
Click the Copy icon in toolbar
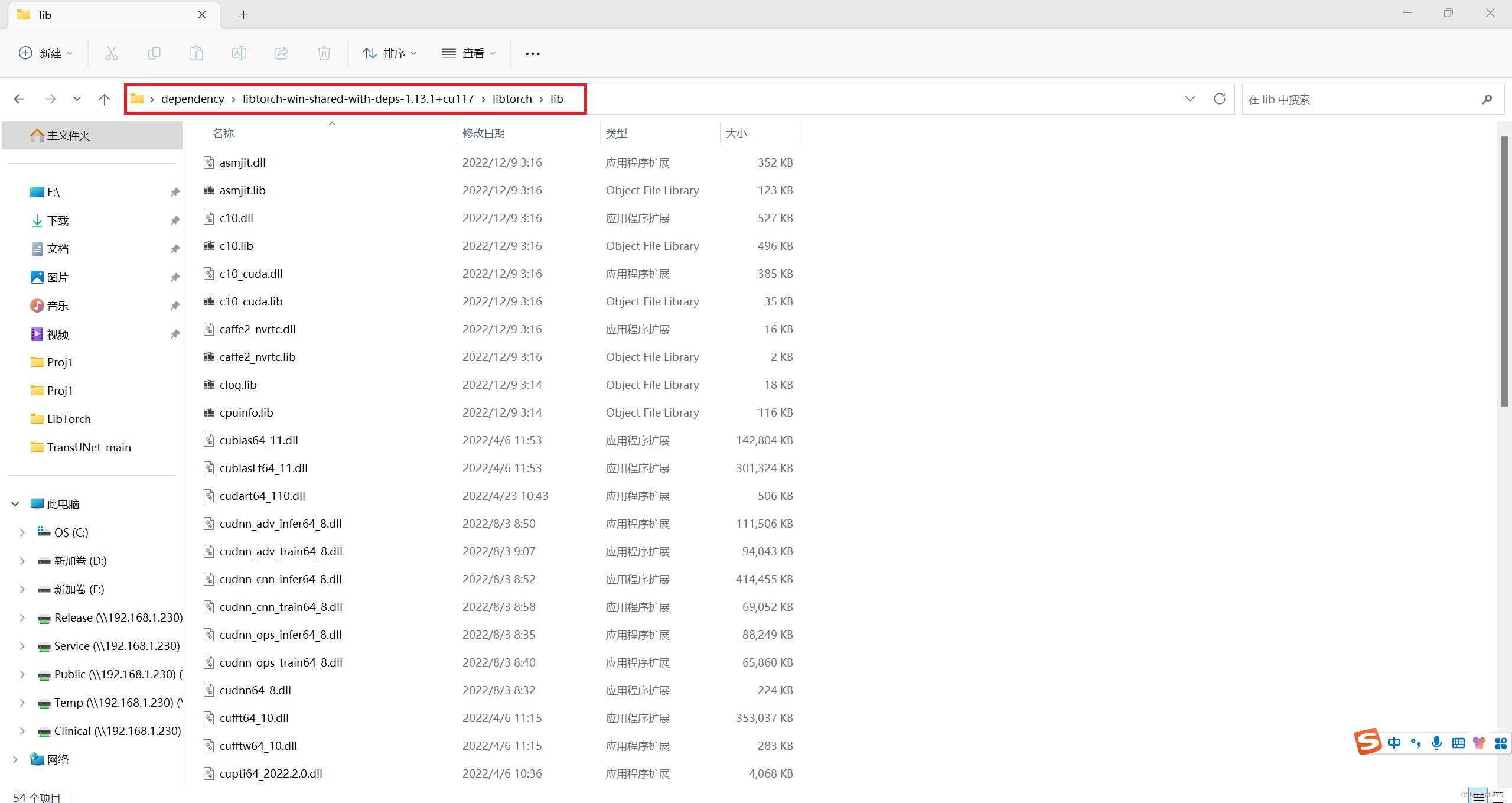pyautogui.click(x=154, y=53)
